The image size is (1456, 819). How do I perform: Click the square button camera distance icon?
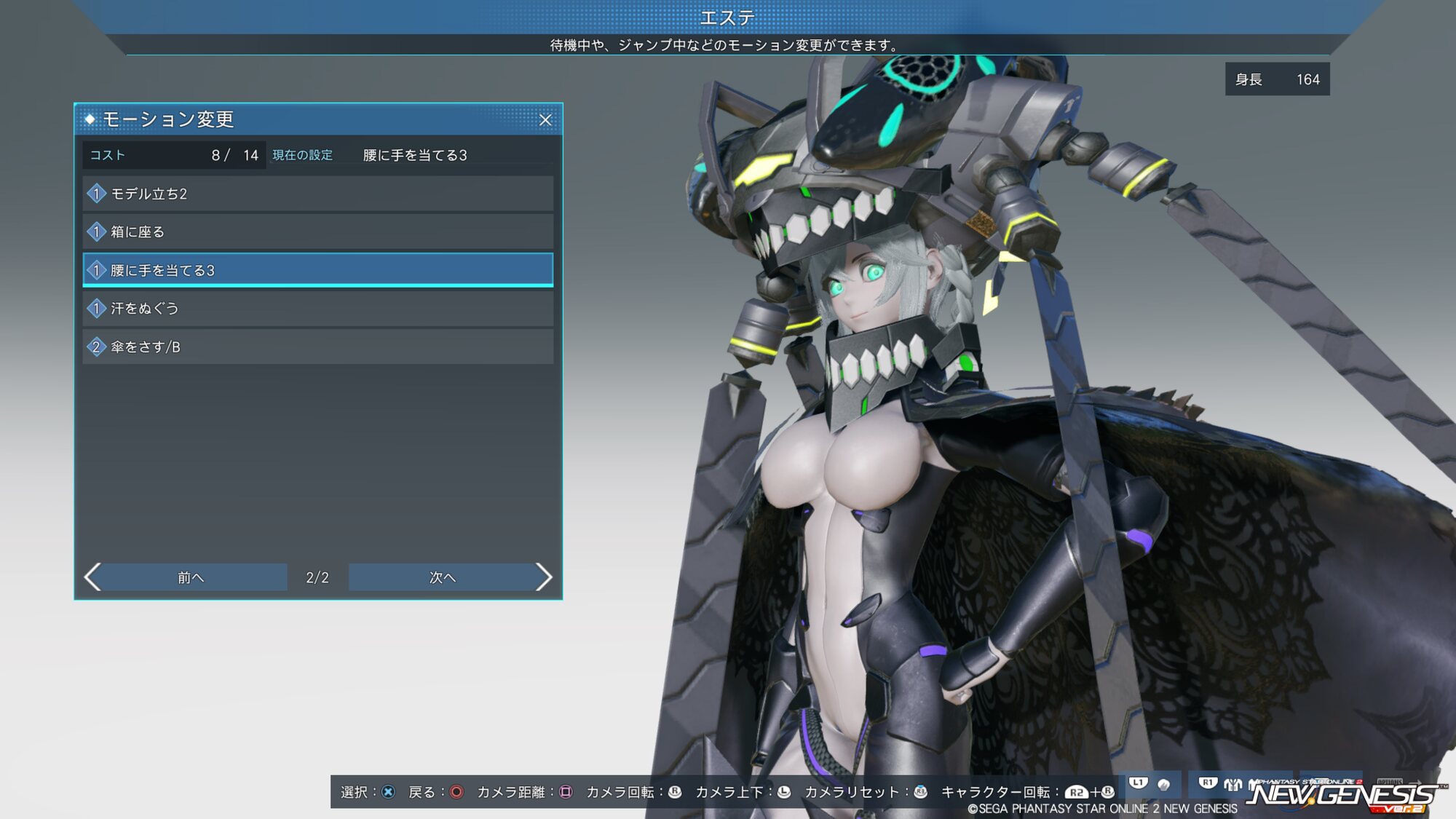pyautogui.click(x=566, y=792)
